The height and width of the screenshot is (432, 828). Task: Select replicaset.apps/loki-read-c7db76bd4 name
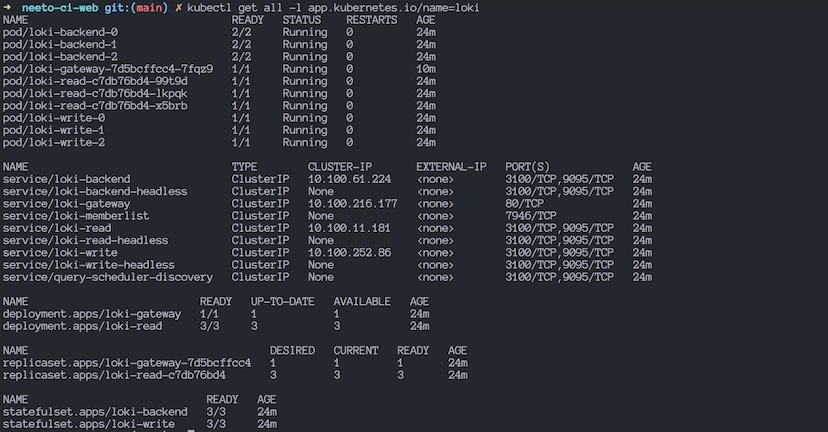[x=114, y=375]
